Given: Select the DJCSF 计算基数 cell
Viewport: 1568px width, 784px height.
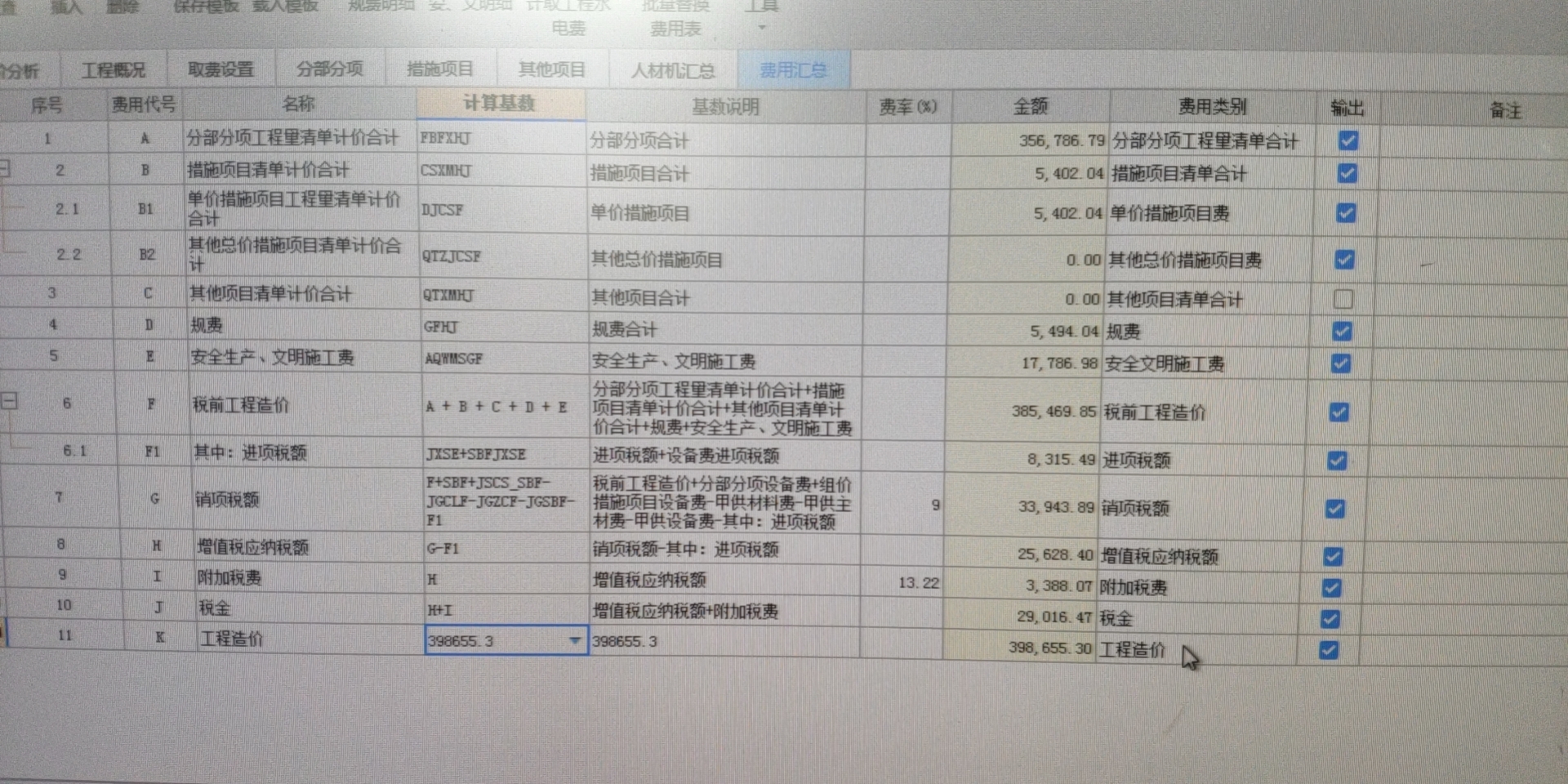Looking at the screenshot, I should pos(502,211).
